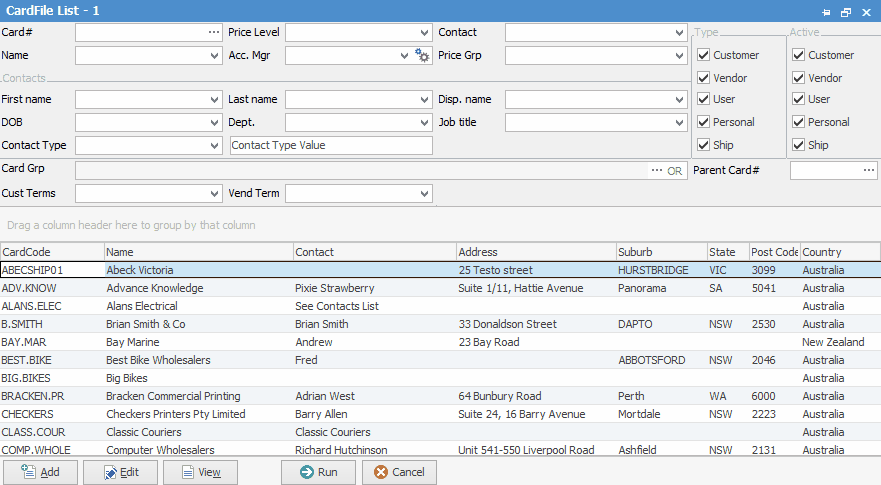Screen dimensions: 881x485
Task: Expand the Job title dropdown
Action: click(679, 123)
